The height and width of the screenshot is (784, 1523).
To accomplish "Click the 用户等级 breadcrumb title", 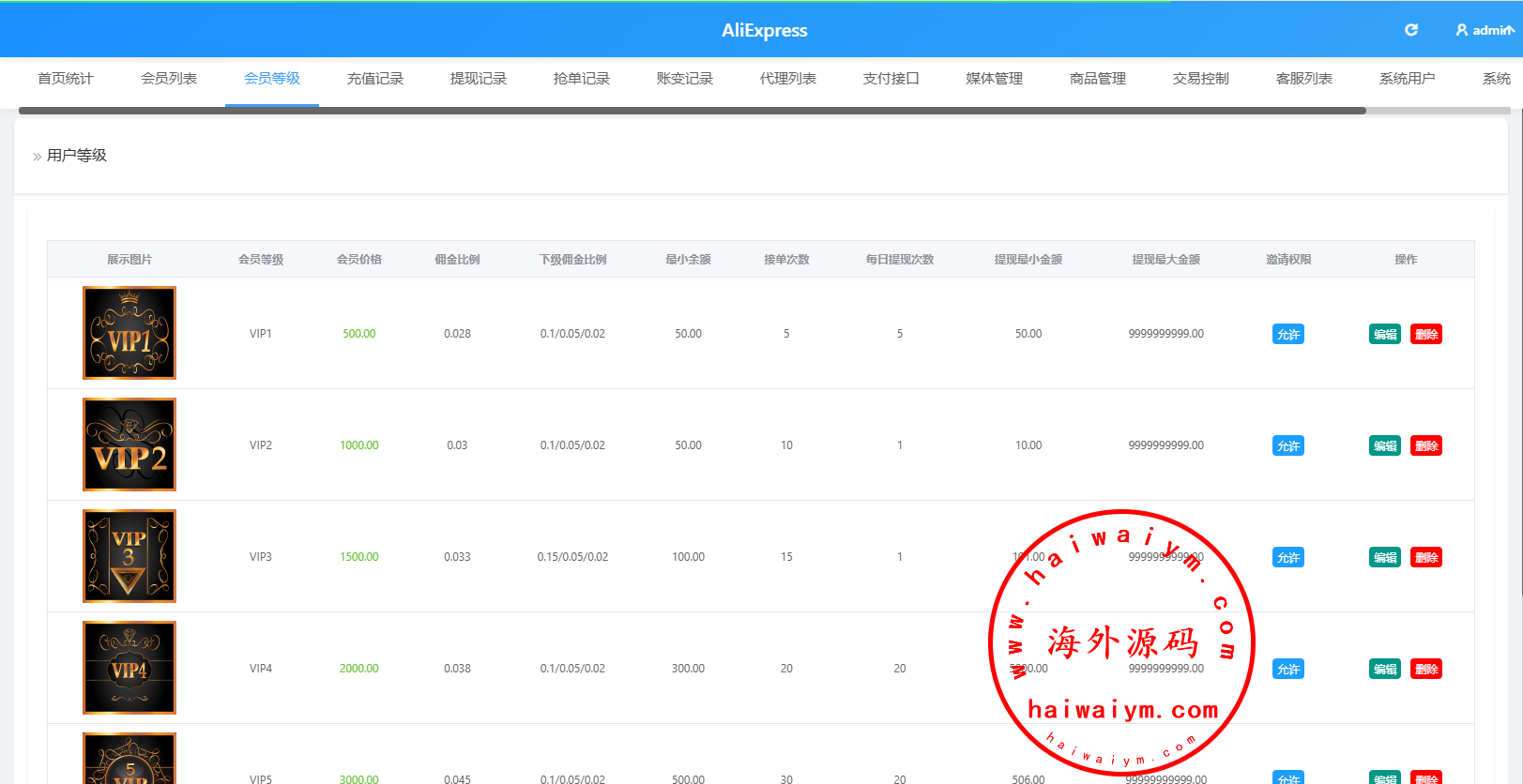I will [x=77, y=156].
